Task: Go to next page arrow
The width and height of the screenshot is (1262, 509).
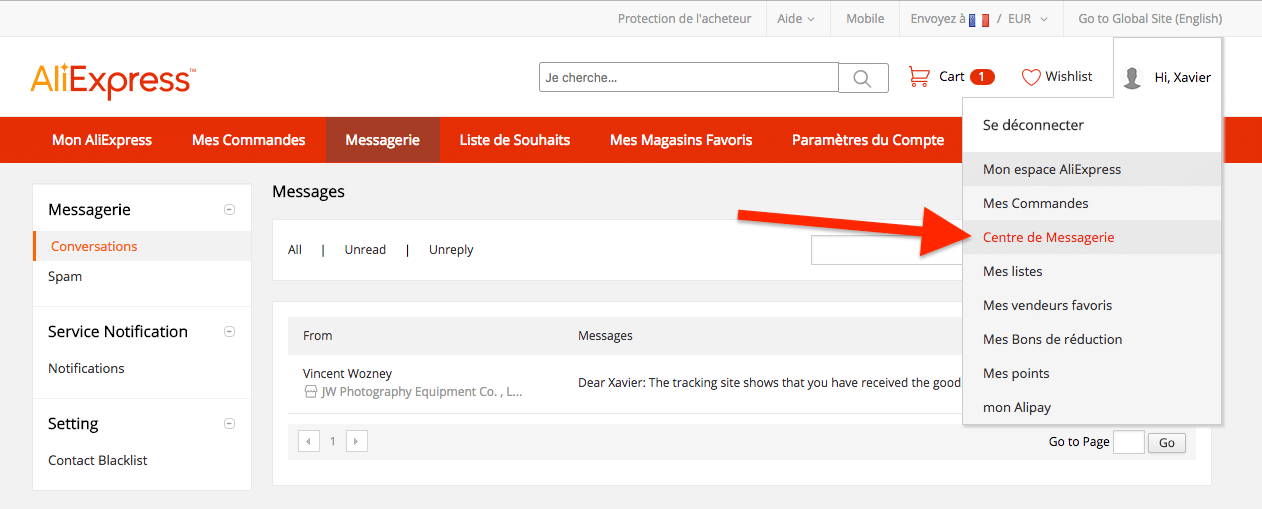Action: click(356, 441)
